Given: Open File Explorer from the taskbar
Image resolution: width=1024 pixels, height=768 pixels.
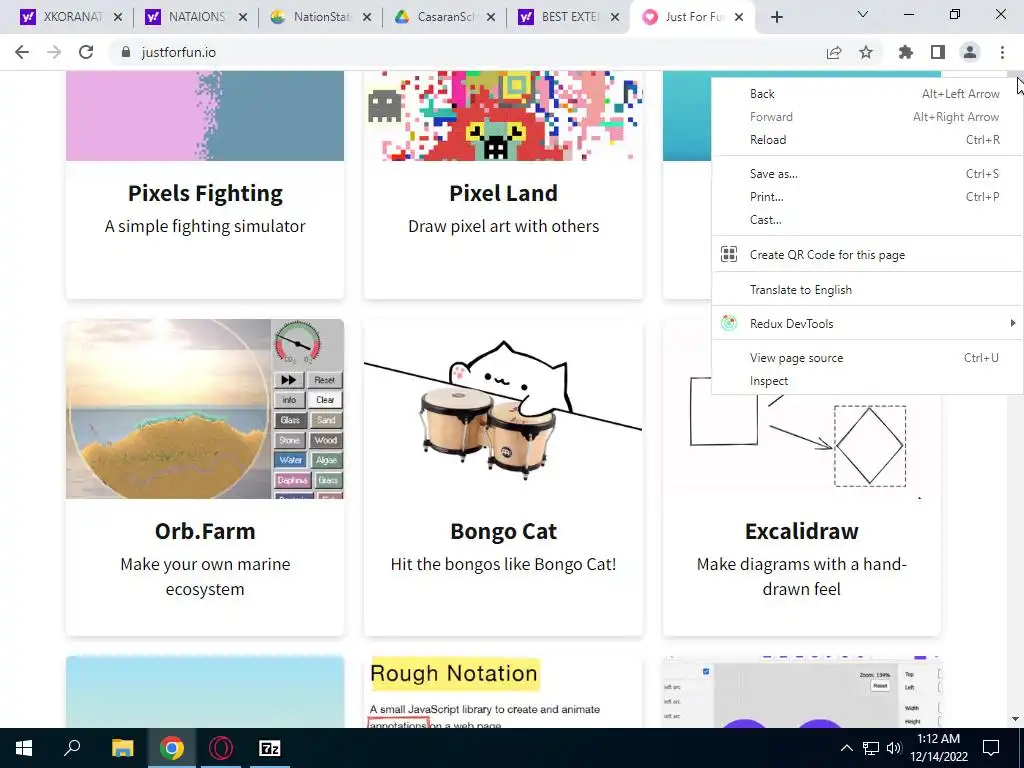Looking at the screenshot, I should point(122,748).
